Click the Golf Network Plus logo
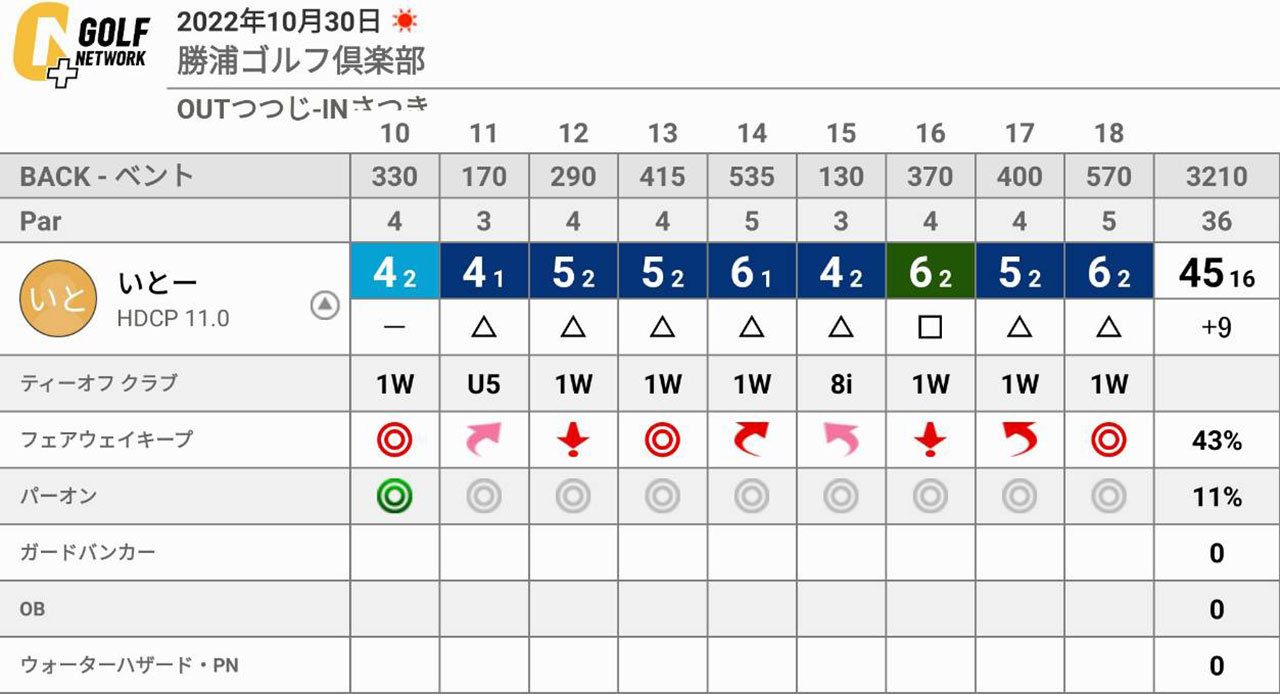Screen dimensions: 1280x694 point(81,46)
